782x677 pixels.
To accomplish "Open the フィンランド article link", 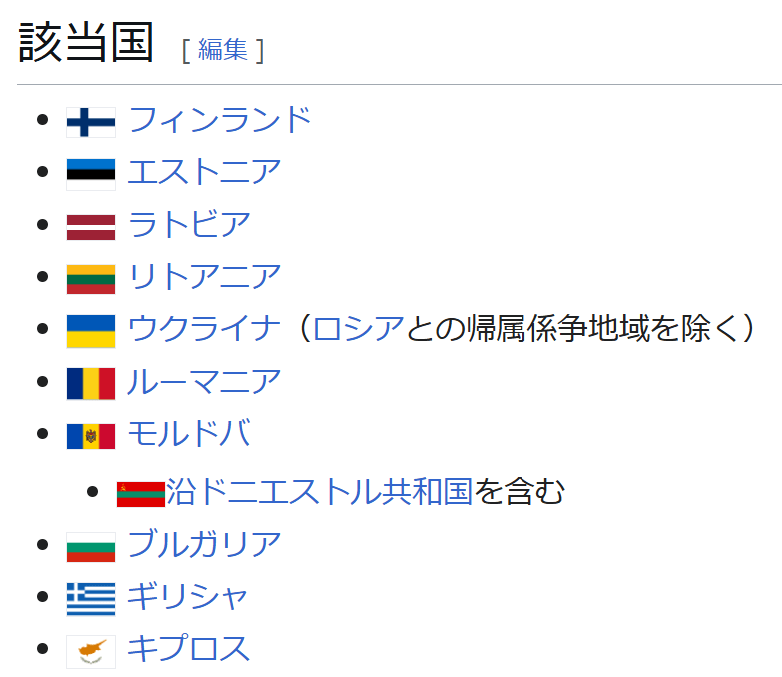I will point(220,120).
